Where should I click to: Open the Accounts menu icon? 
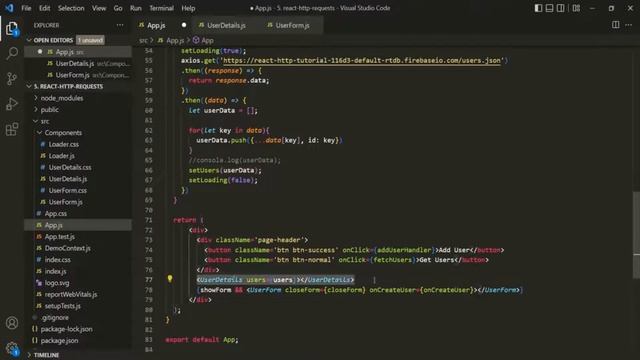point(12,323)
